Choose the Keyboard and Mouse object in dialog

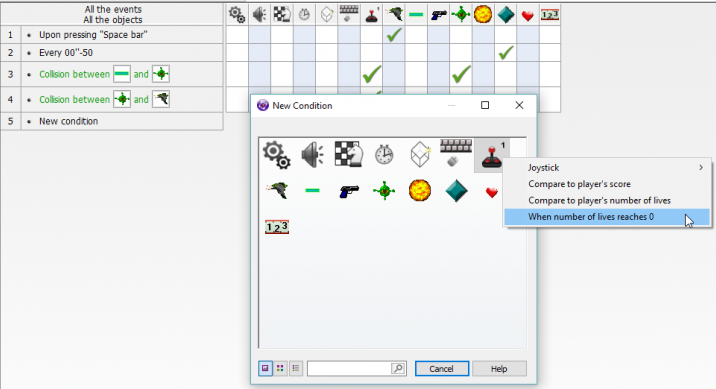pyautogui.click(x=455, y=153)
